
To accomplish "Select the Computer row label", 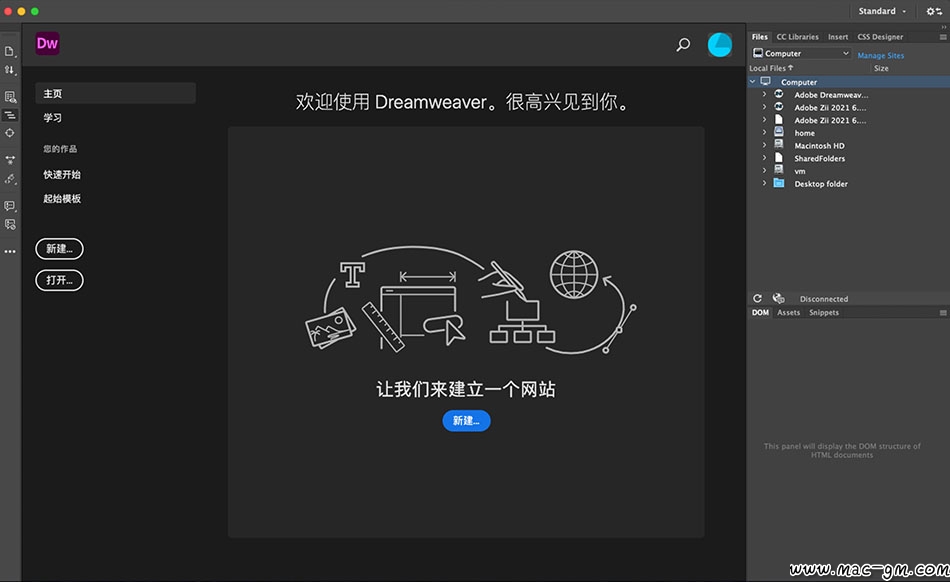I will [x=799, y=82].
